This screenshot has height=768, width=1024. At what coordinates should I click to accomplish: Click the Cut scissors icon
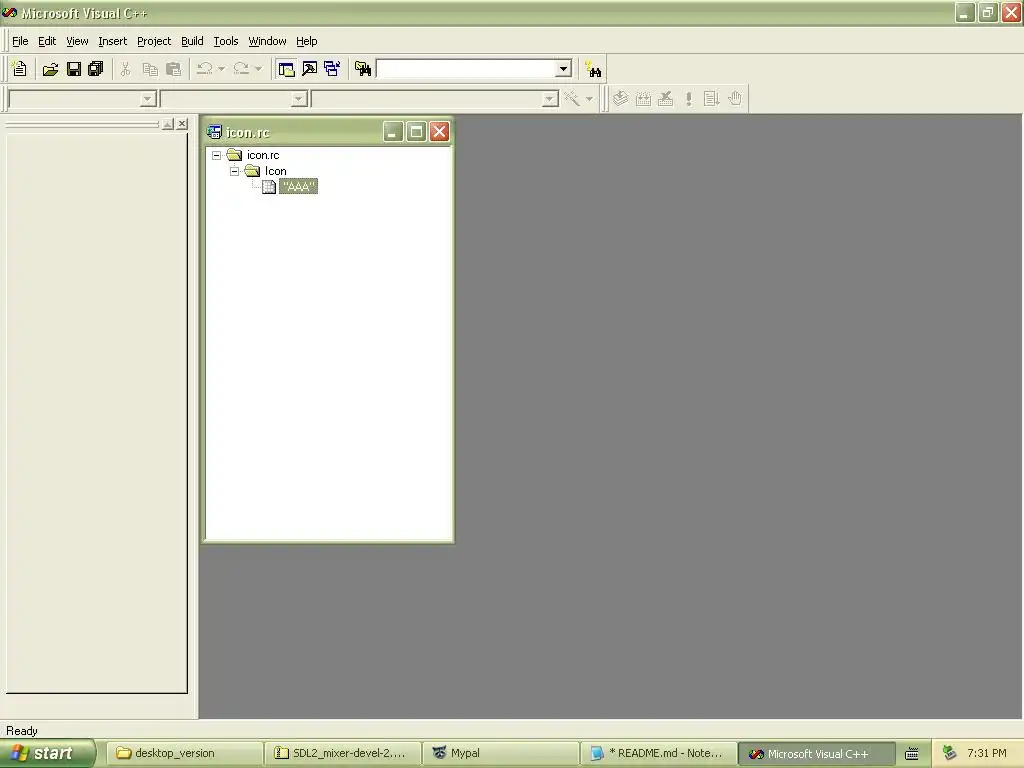(125, 69)
